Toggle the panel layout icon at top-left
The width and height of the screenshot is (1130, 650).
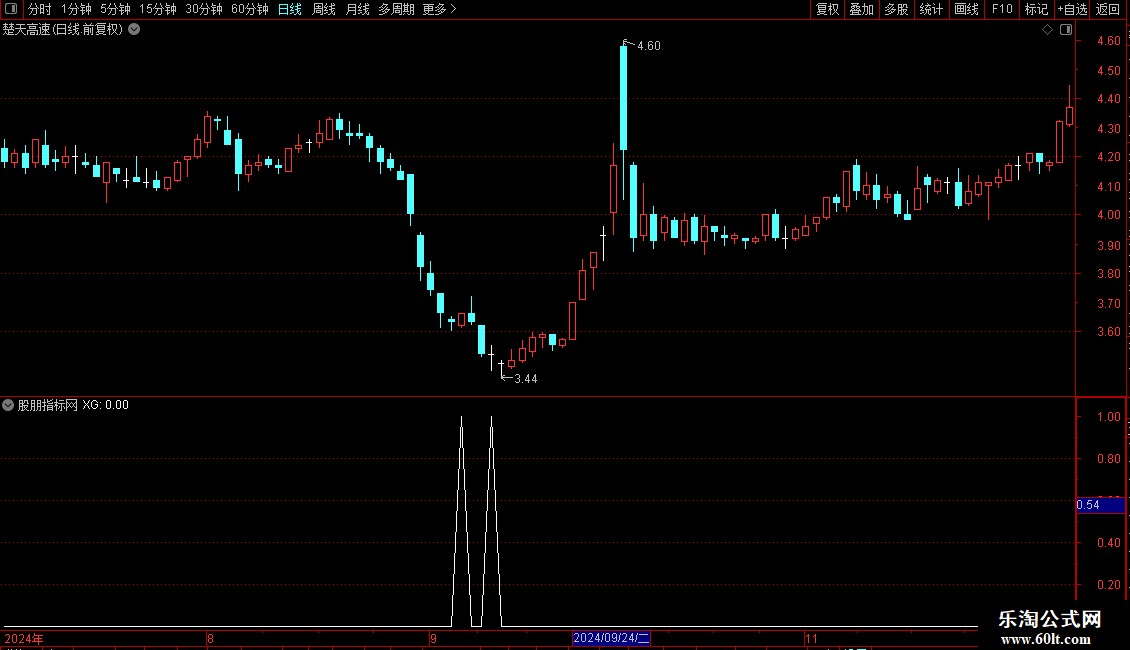11,9
